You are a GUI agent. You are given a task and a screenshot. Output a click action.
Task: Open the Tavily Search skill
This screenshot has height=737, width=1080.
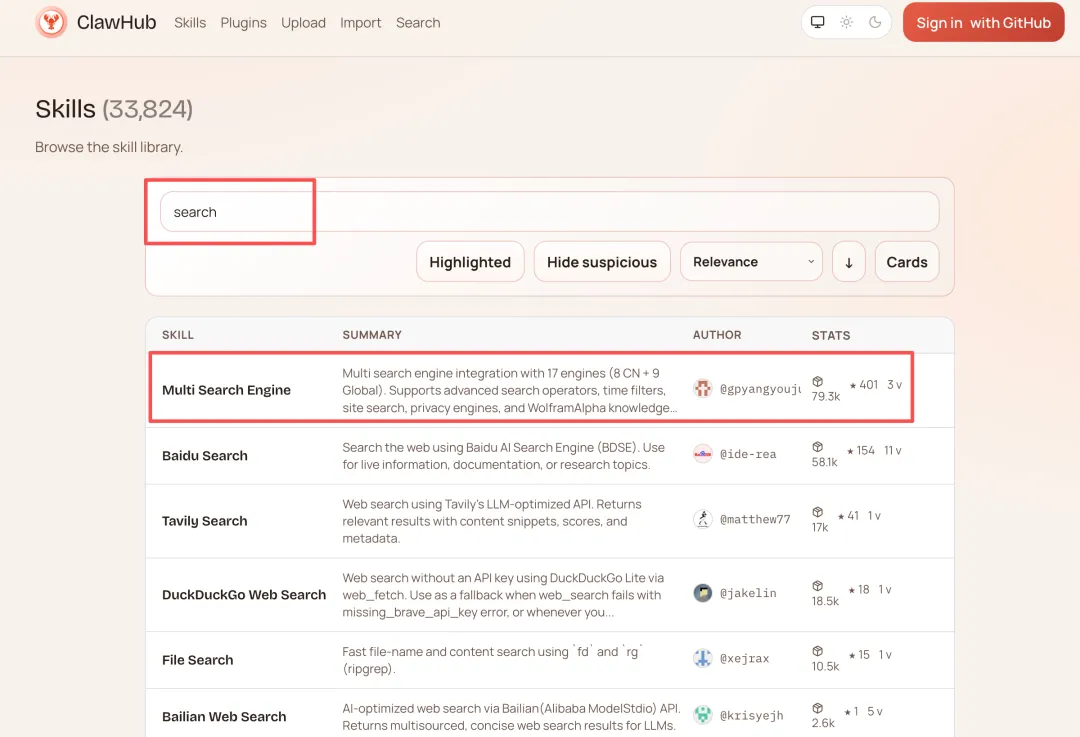tap(205, 521)
